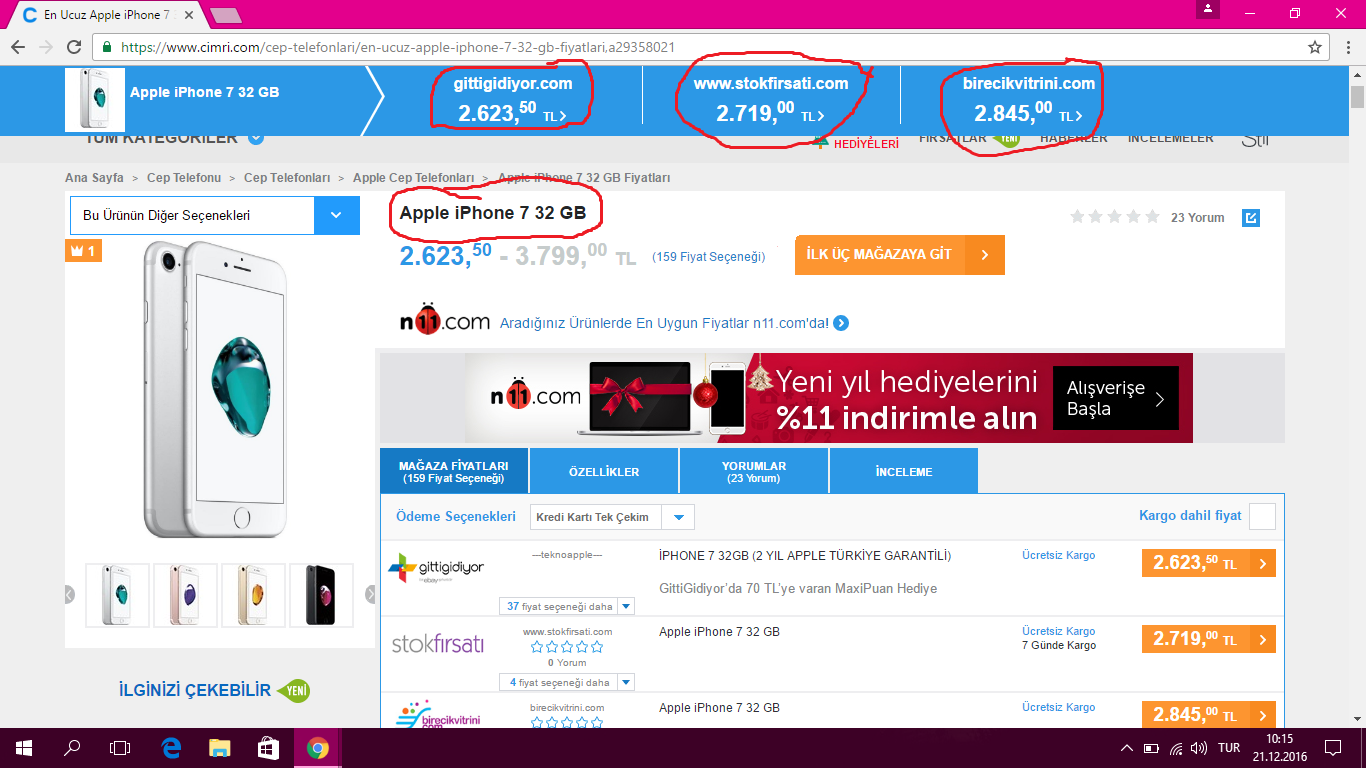The height and width of the screenshot is (768, 1366).
Task: Open the Windows Start menu
Action: click(24, 748)
